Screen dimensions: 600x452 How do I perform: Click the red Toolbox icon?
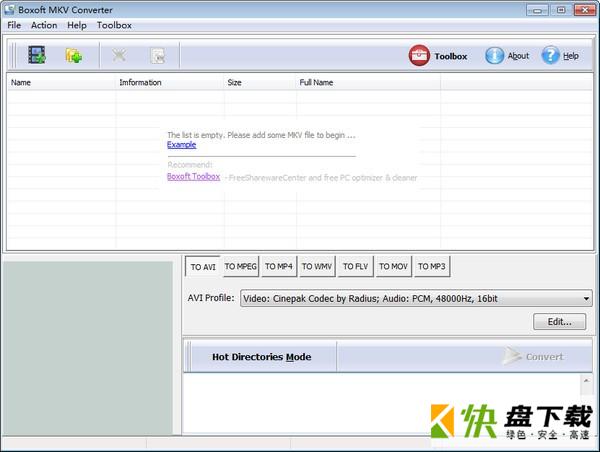pyautogui.click(x=419, y=55)
